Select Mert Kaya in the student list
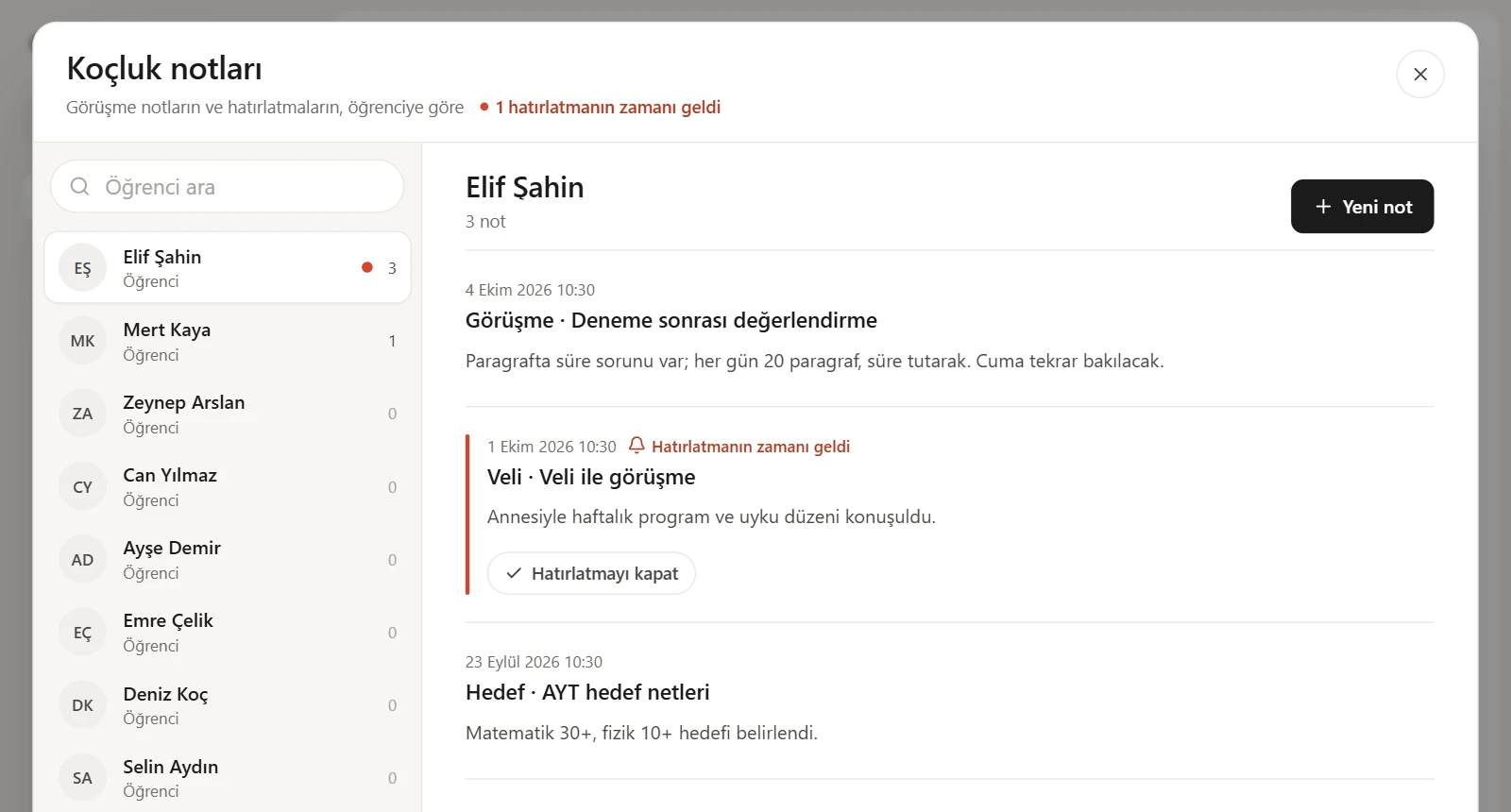This screenshot has height=812, width=1511. click(x=228, y=341)
